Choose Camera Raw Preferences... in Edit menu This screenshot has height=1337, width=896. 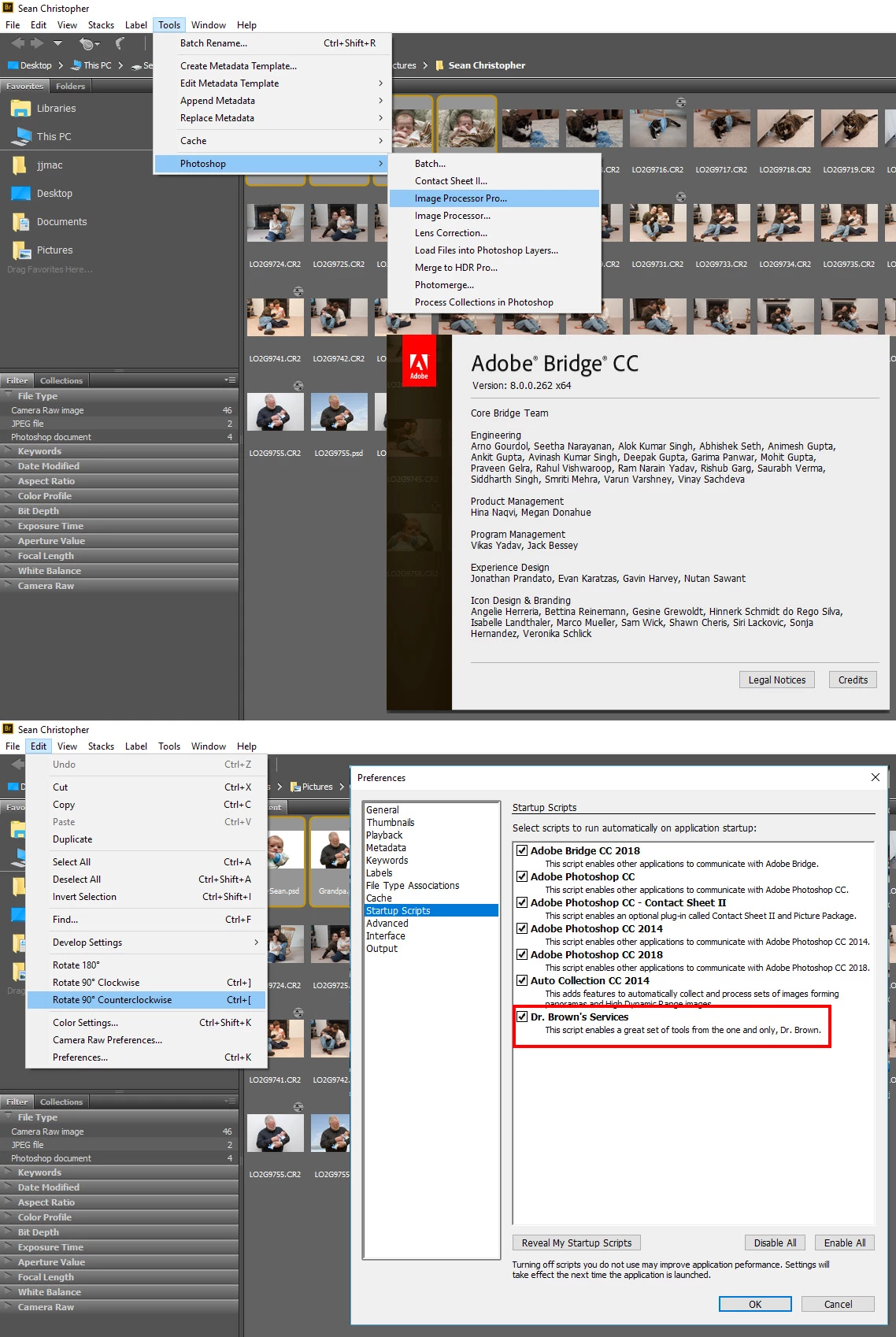pyautogui.click(x=146, y=1040)
